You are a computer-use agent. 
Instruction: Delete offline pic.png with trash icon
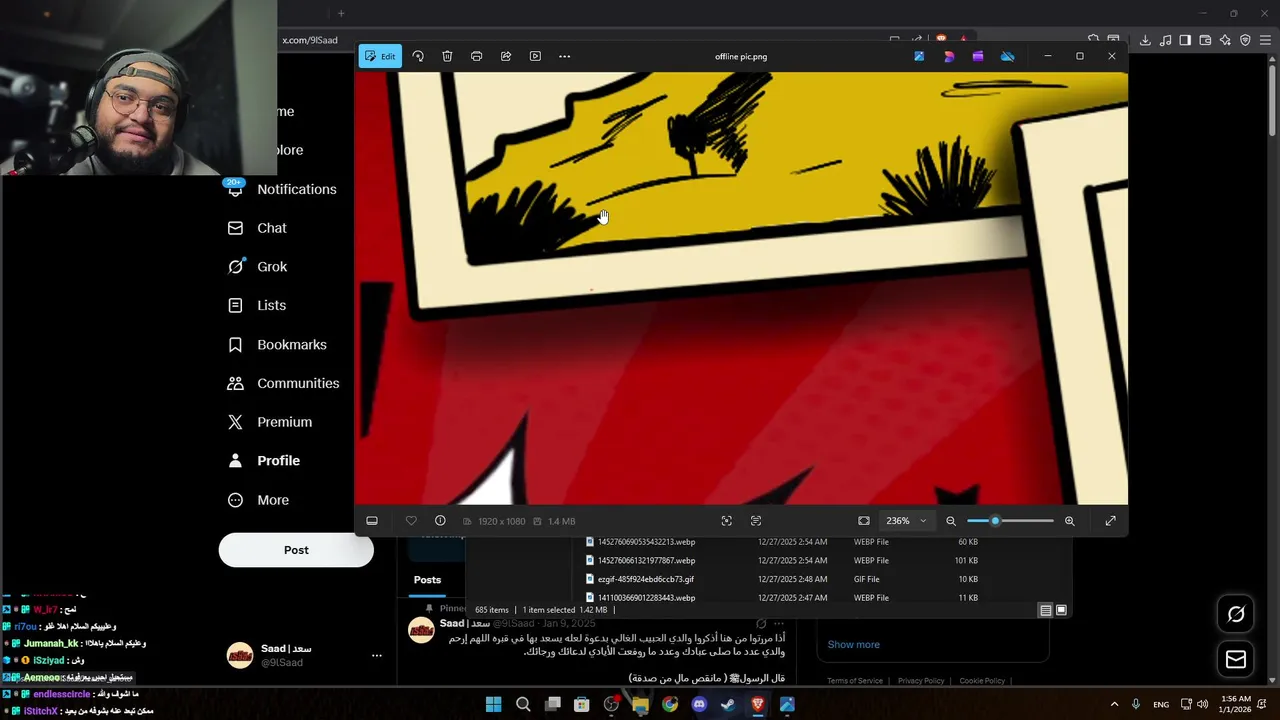pyautogui.click(x=447, y=56)
